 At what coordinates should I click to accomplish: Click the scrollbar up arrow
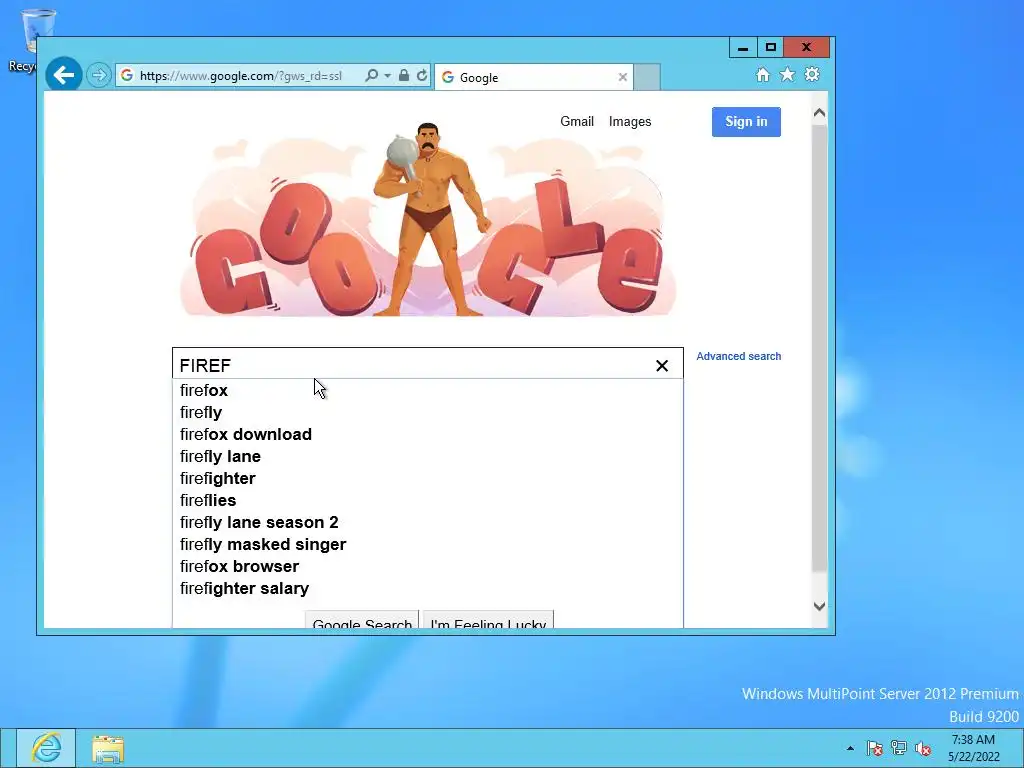point(820,113)
